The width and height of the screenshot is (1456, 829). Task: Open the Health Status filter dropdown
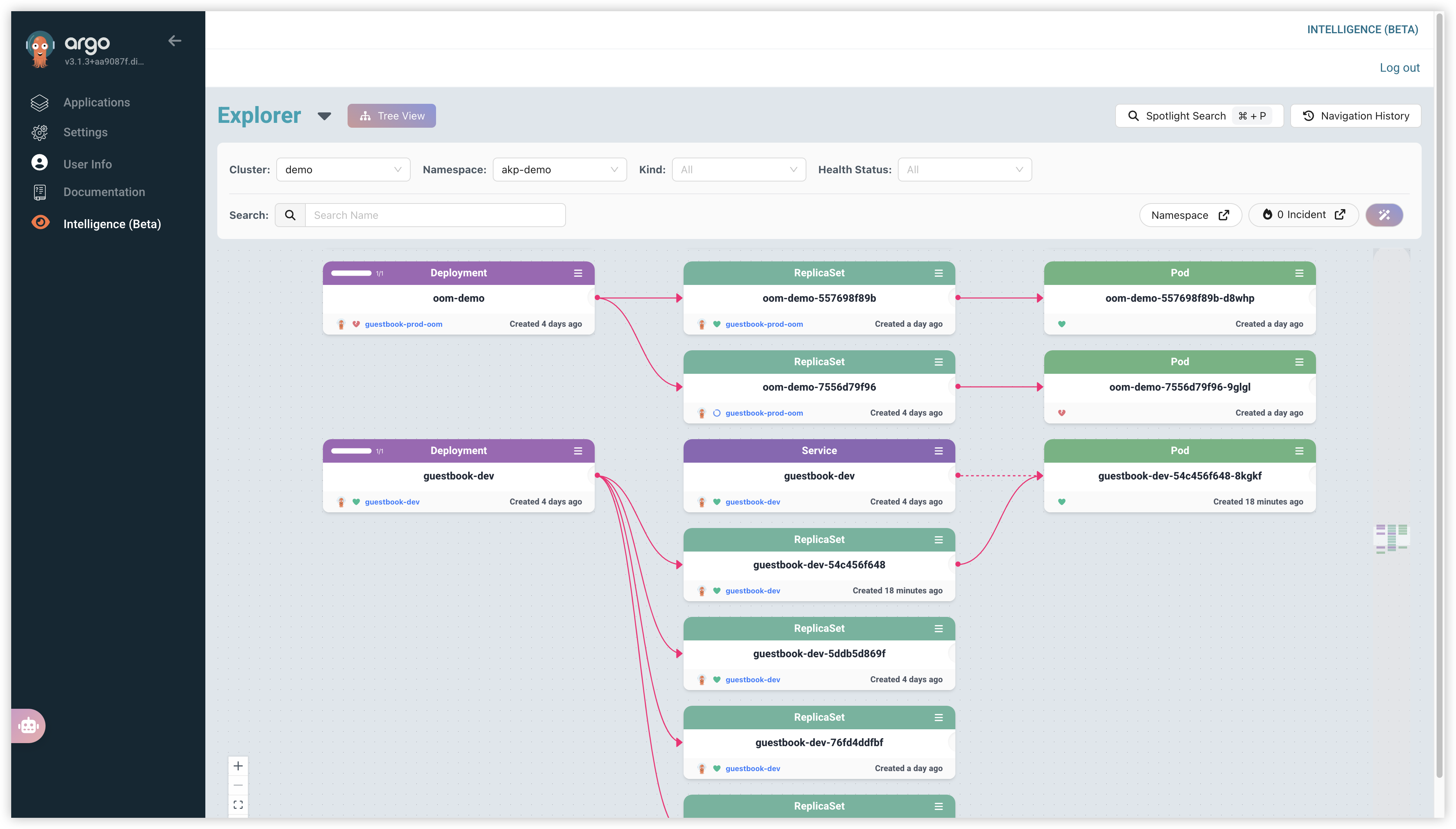(x=964, y=170)
